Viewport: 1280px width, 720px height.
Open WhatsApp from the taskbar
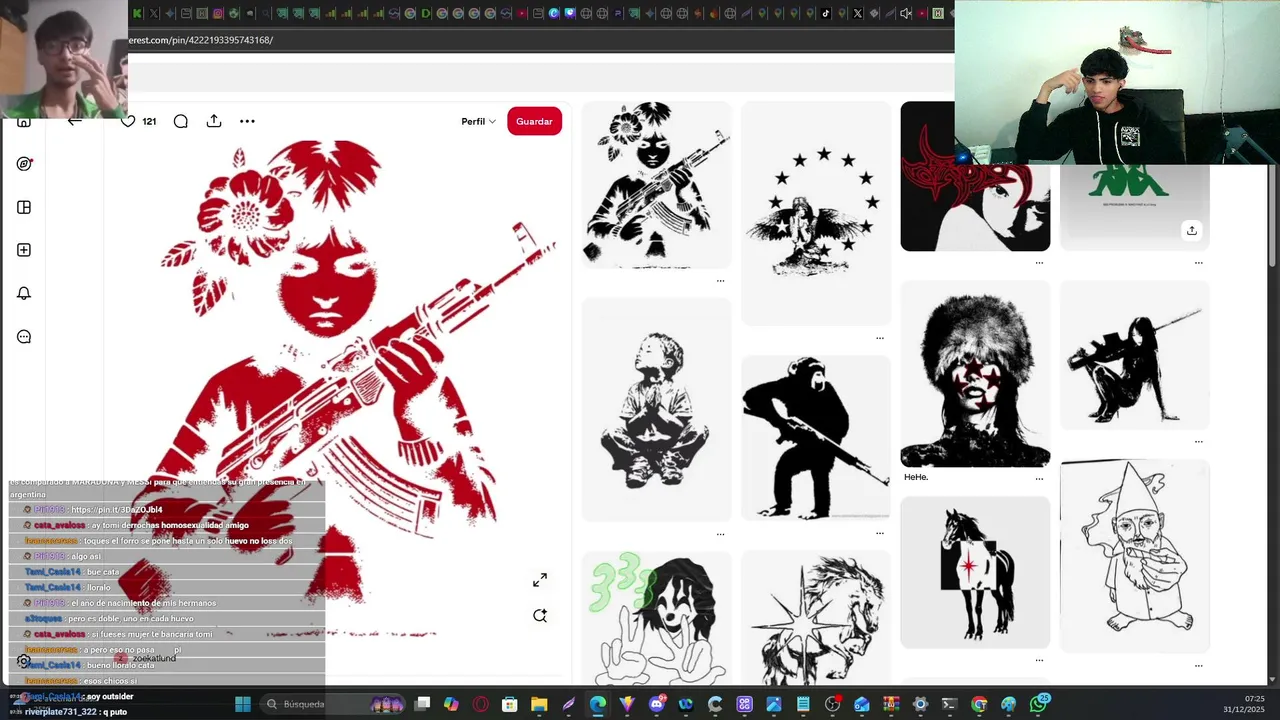point(1038,704)
